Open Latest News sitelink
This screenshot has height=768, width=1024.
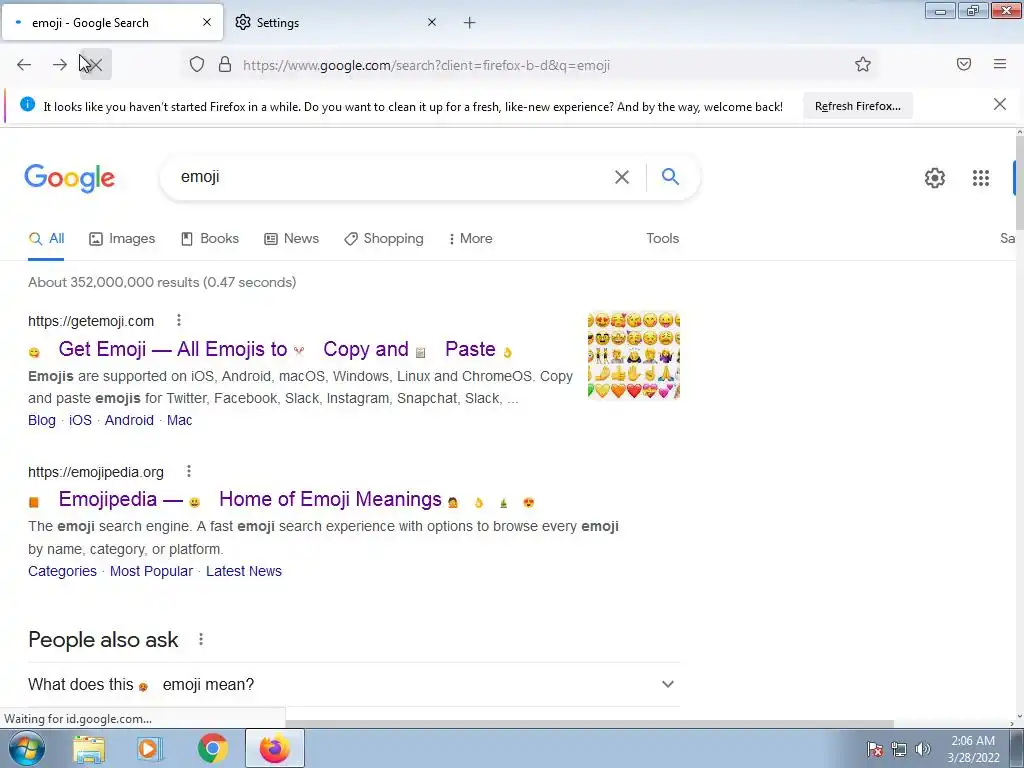point(244,571)
